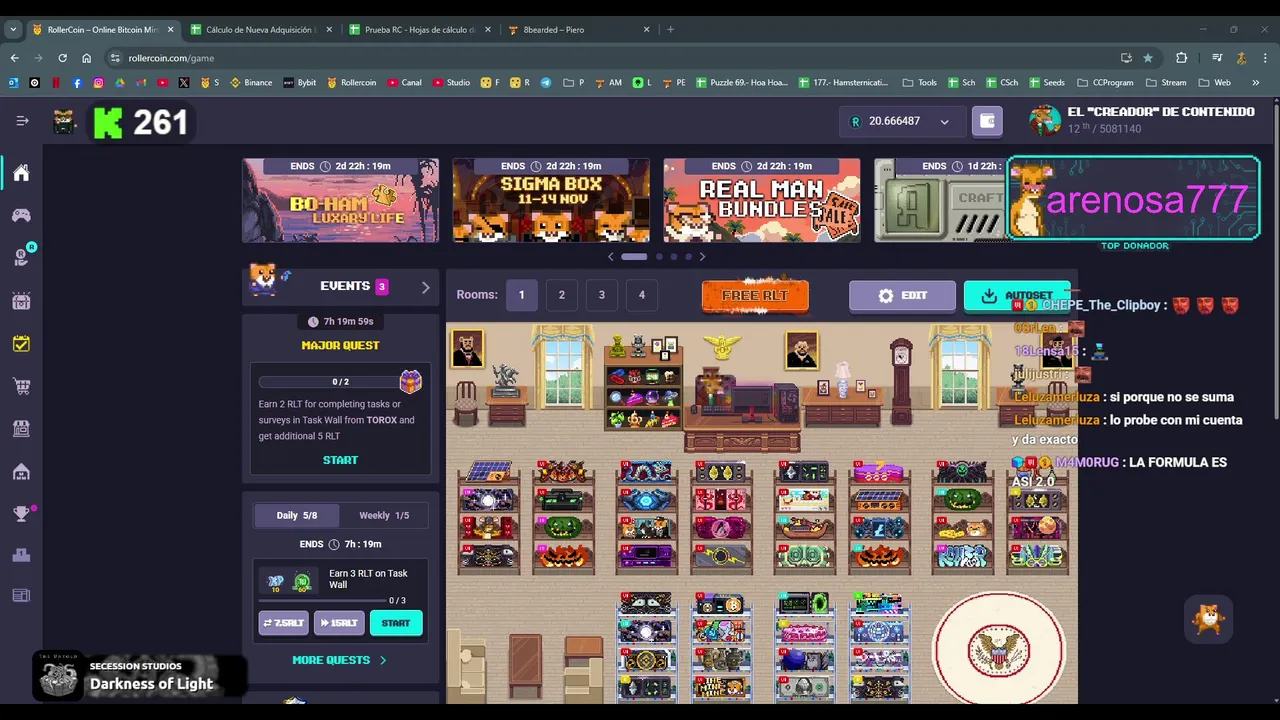Click the purple gift box quest reward
Image resolution: width=1280 pixels, height=720 pixels.
coord(410,381)
